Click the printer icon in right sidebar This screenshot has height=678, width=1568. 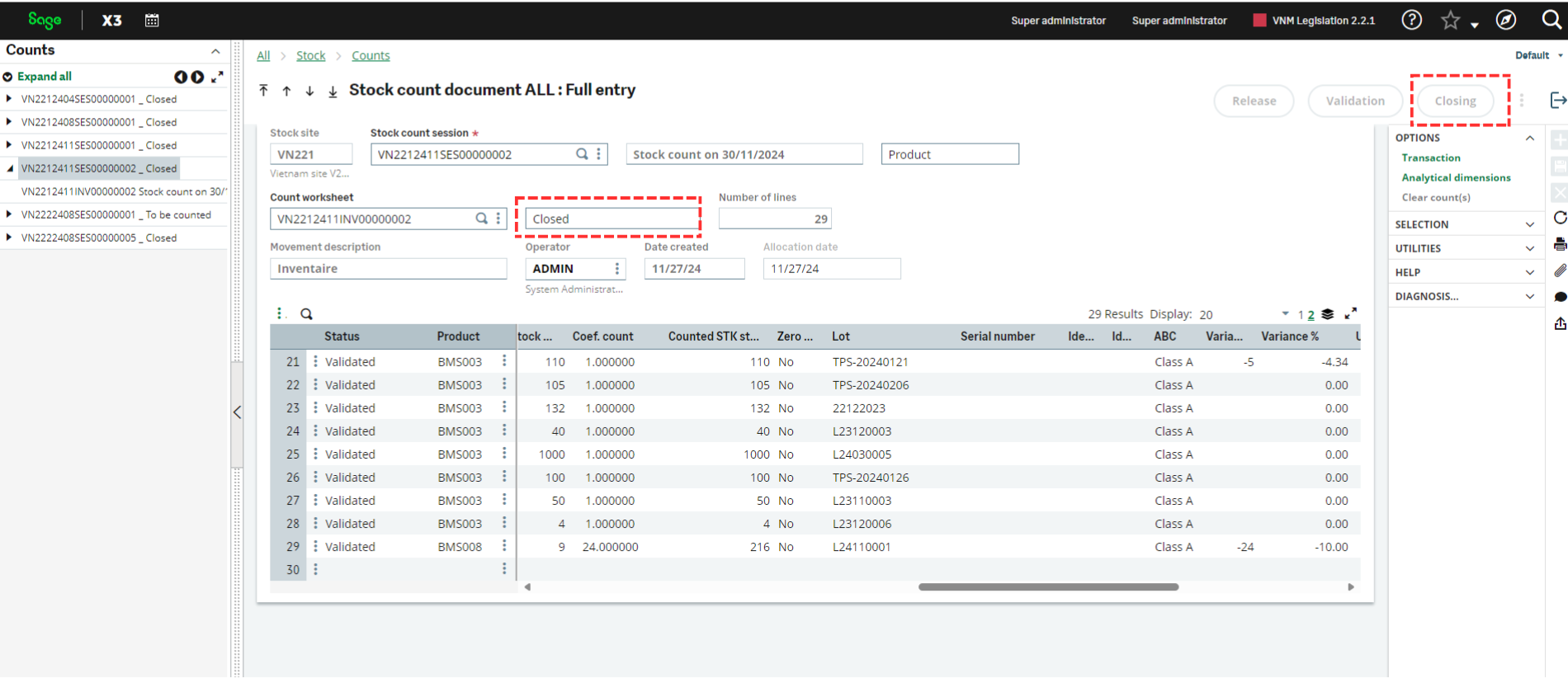(1560, 244)
